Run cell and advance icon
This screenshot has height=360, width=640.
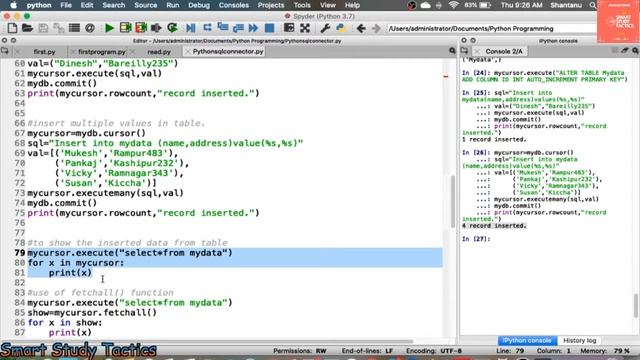point(141,28)
